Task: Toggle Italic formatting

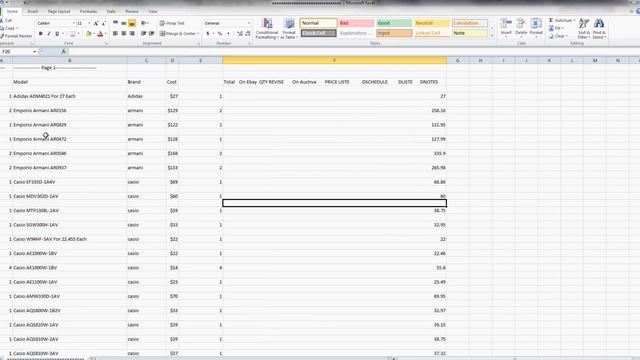Action: 49,33
